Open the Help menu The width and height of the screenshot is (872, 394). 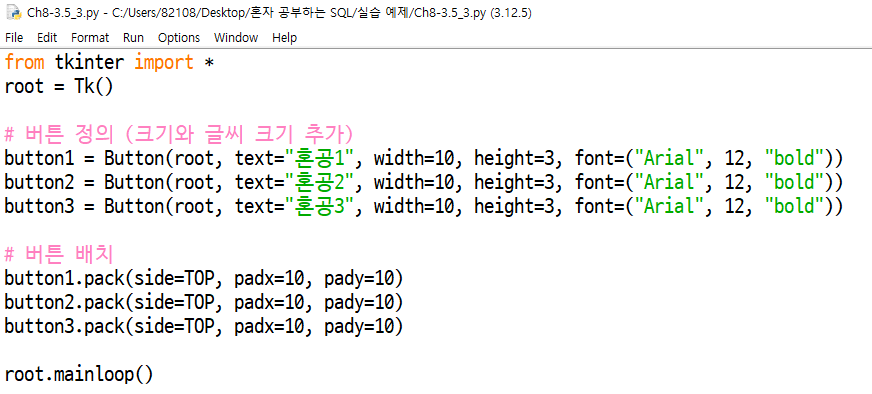coord(284,37)
